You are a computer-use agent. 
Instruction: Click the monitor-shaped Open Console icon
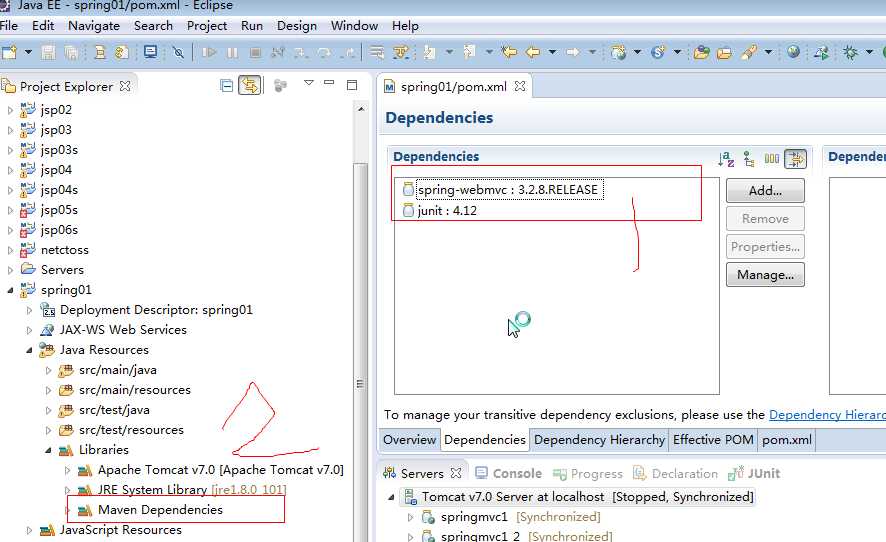(x=150, y=53)
